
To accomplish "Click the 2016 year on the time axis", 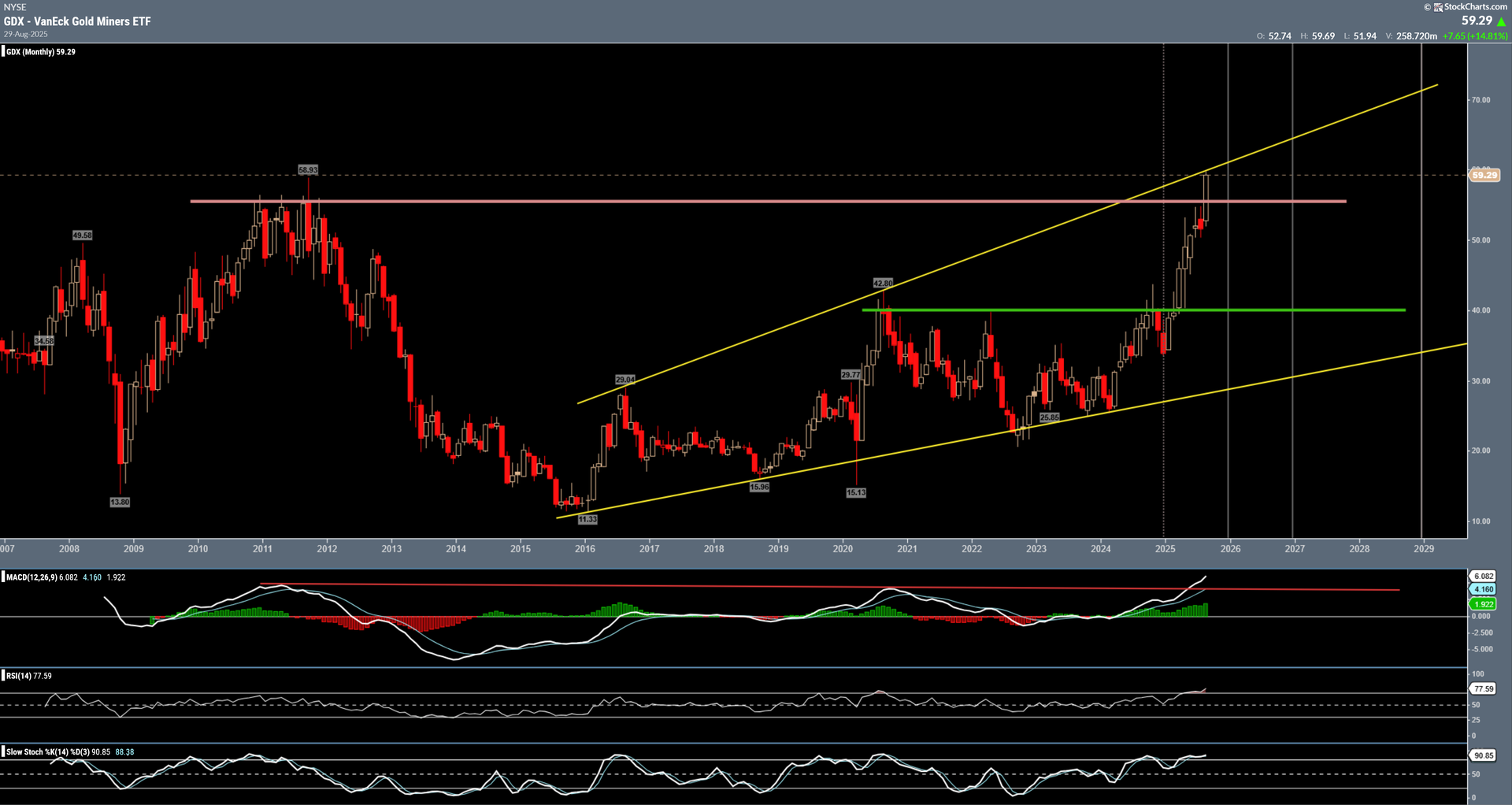I will (x=585, y=549).
